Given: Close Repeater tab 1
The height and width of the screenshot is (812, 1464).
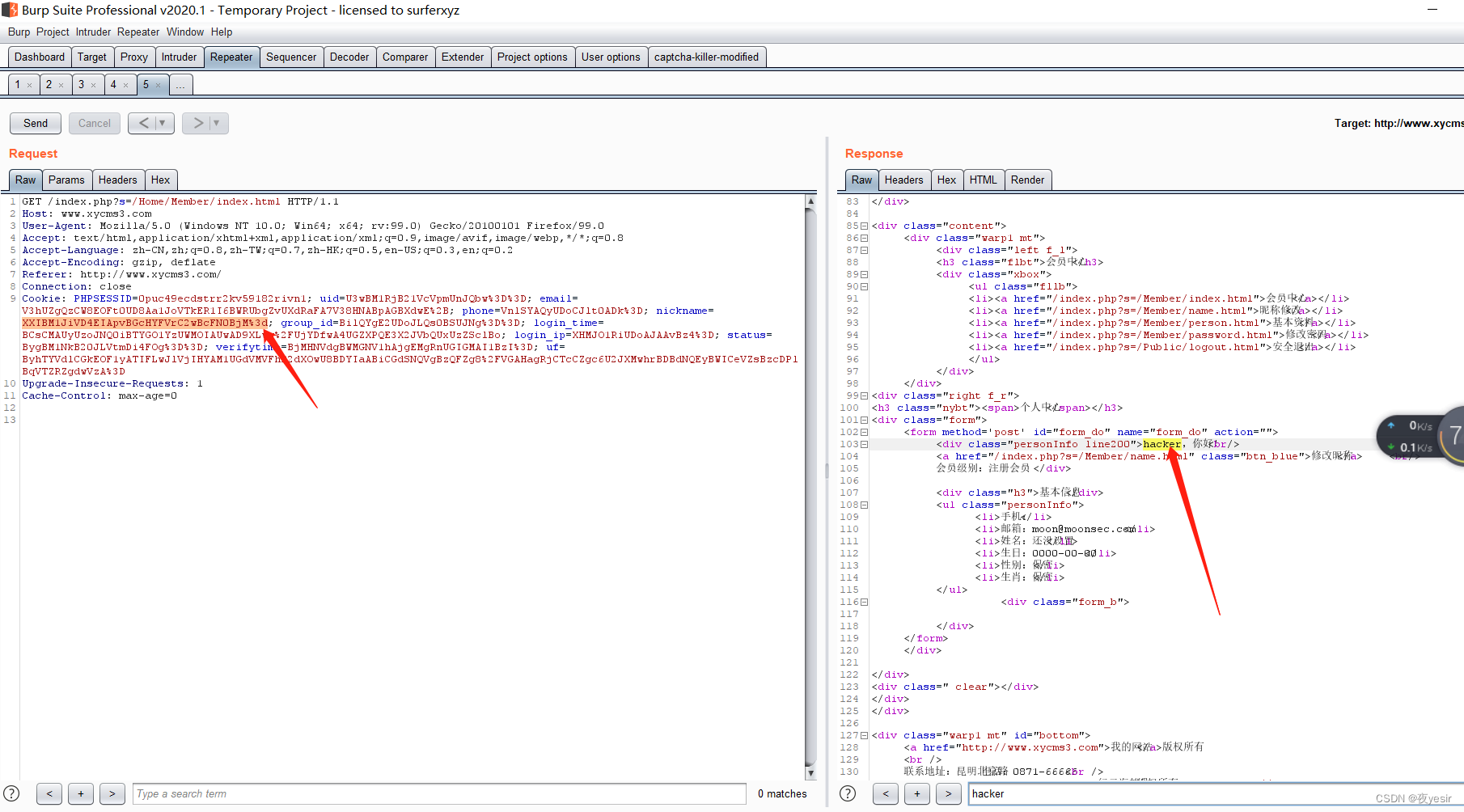Looking at the screenshot, I should coord(30,85).
